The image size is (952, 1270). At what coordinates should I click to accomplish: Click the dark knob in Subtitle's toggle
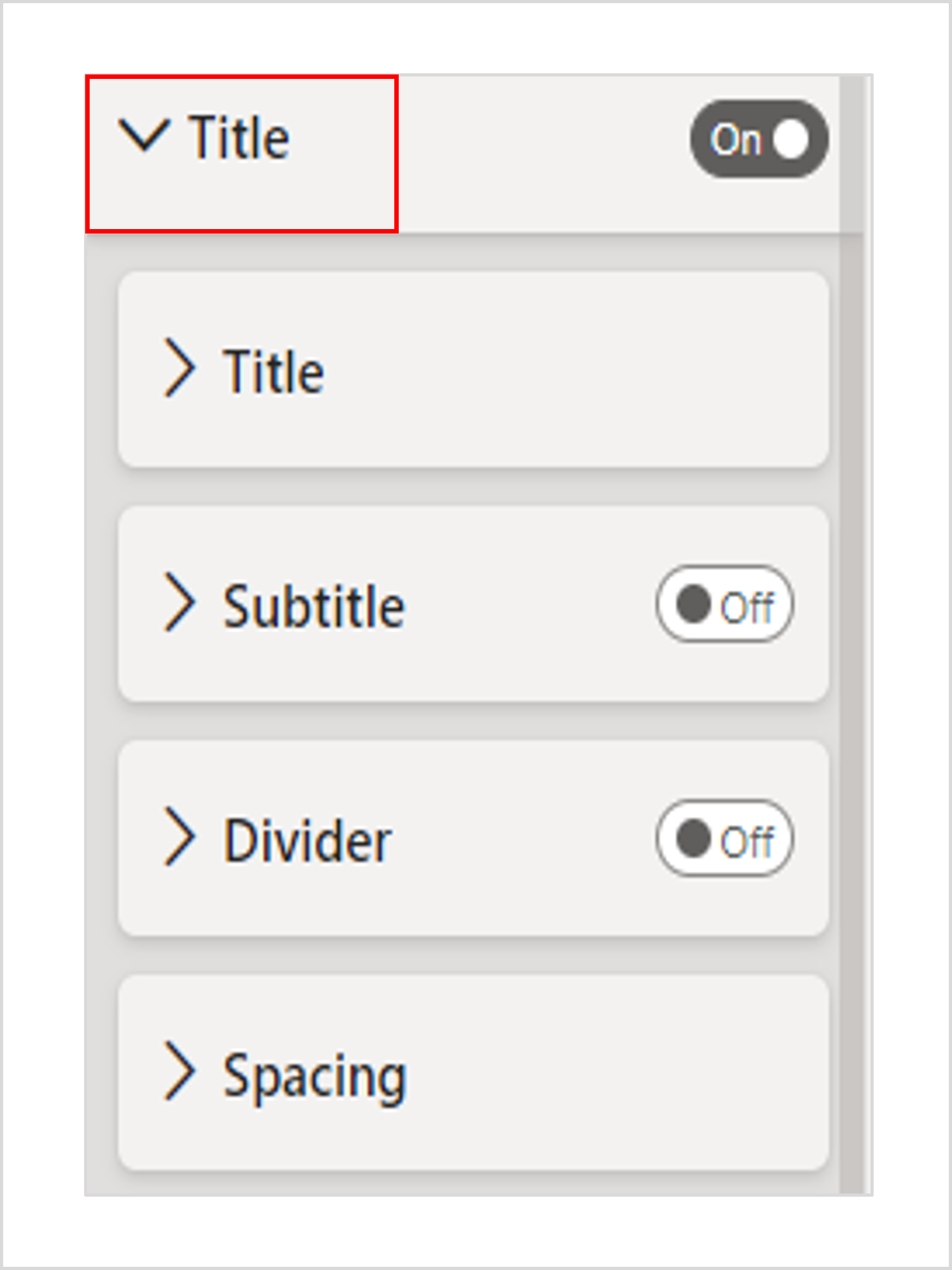click(693, 604)
